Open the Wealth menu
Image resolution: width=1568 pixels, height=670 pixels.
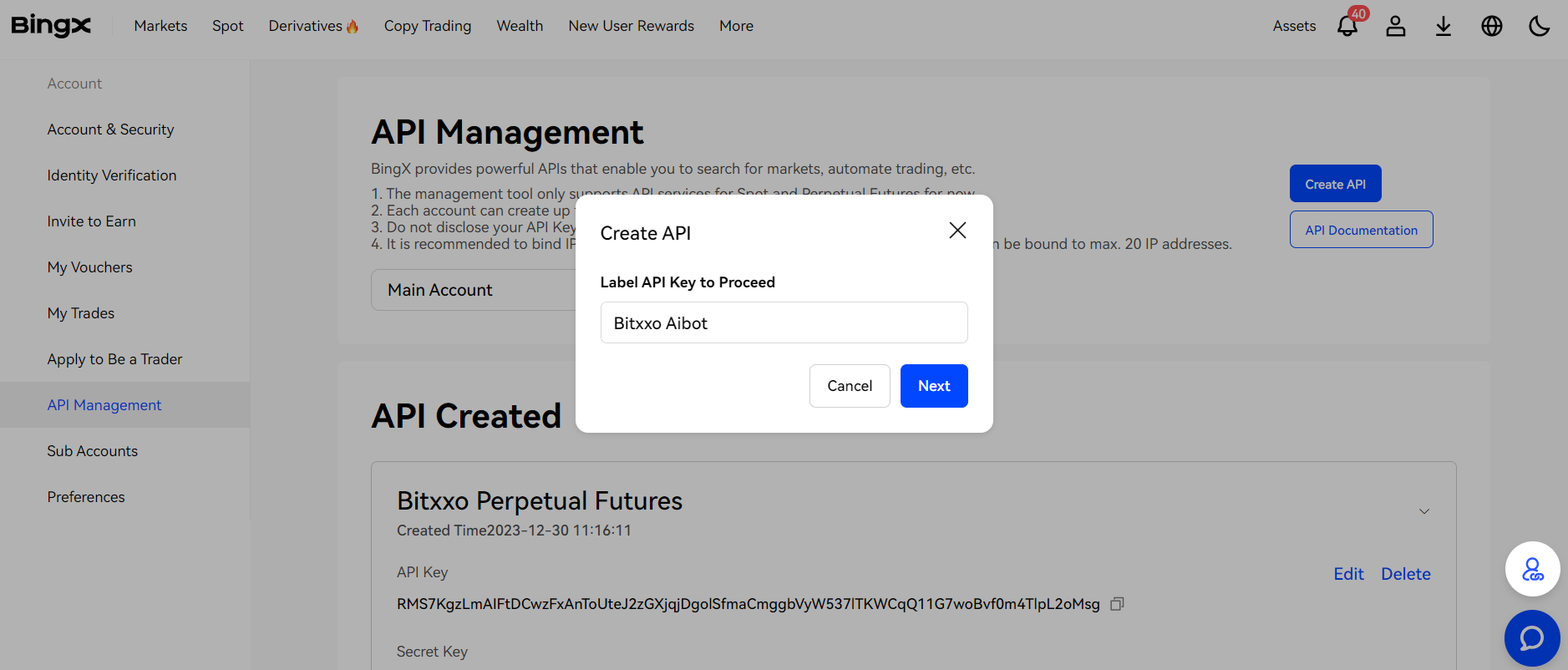click(520, 26)
